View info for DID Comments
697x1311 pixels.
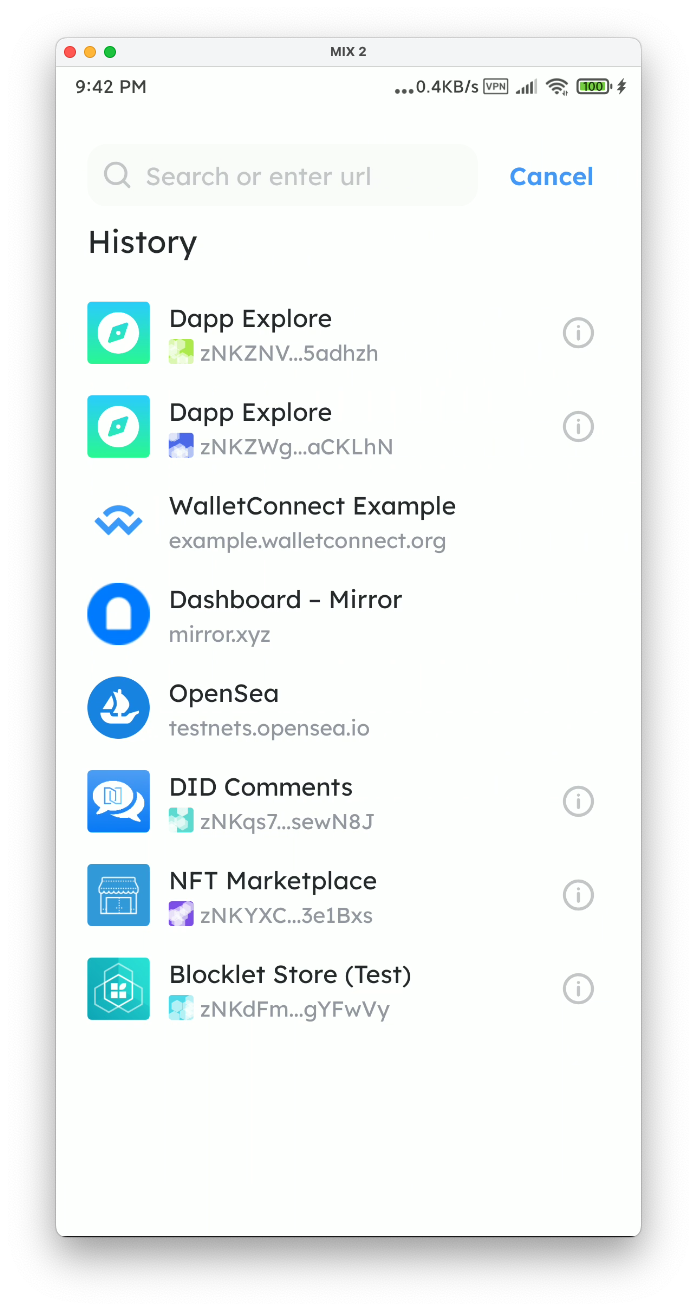578,801
